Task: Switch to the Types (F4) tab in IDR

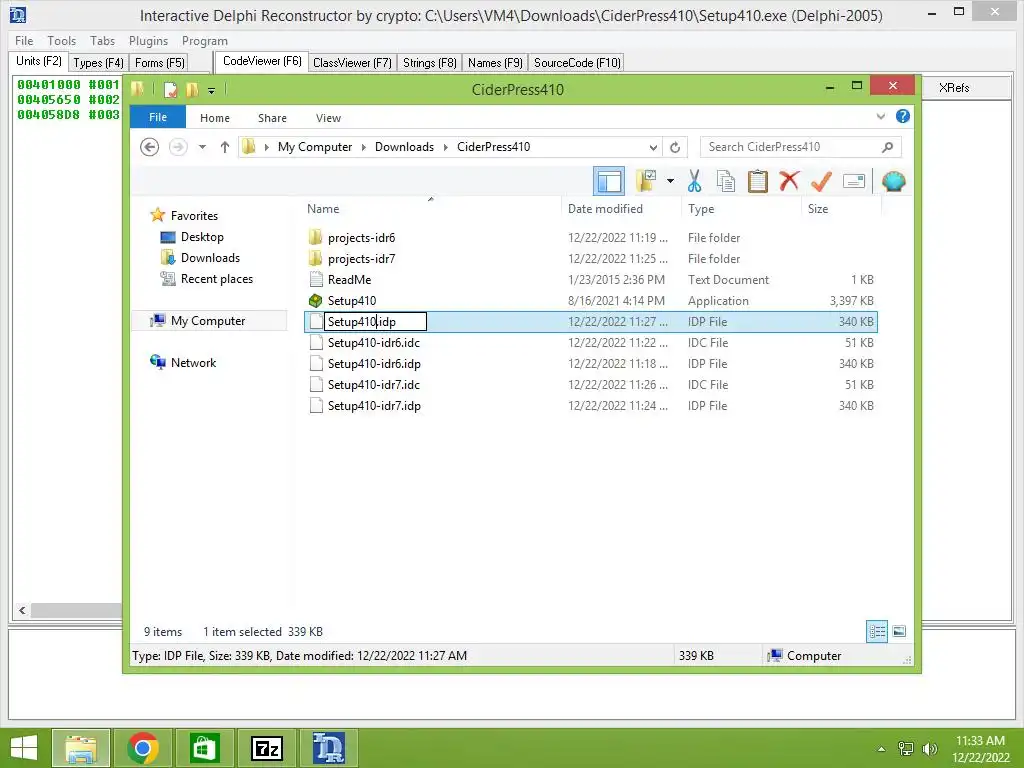Action: click(x=98, y=63)
